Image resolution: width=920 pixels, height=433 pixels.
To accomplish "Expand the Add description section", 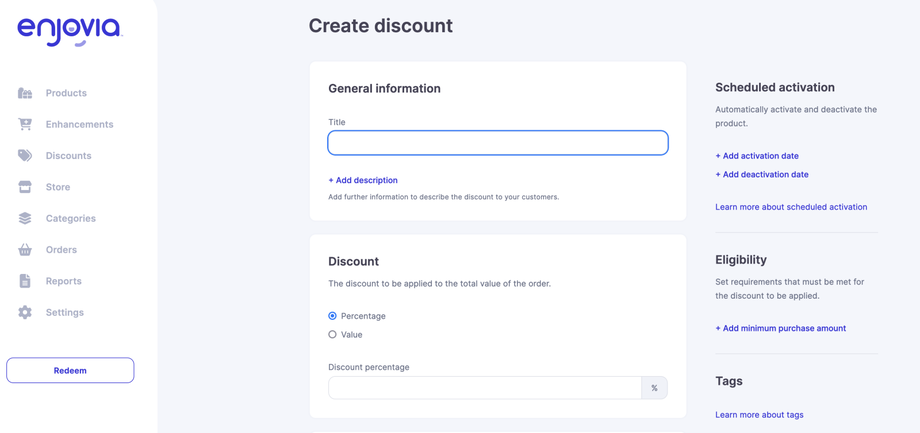I will (x=363, y=180).
